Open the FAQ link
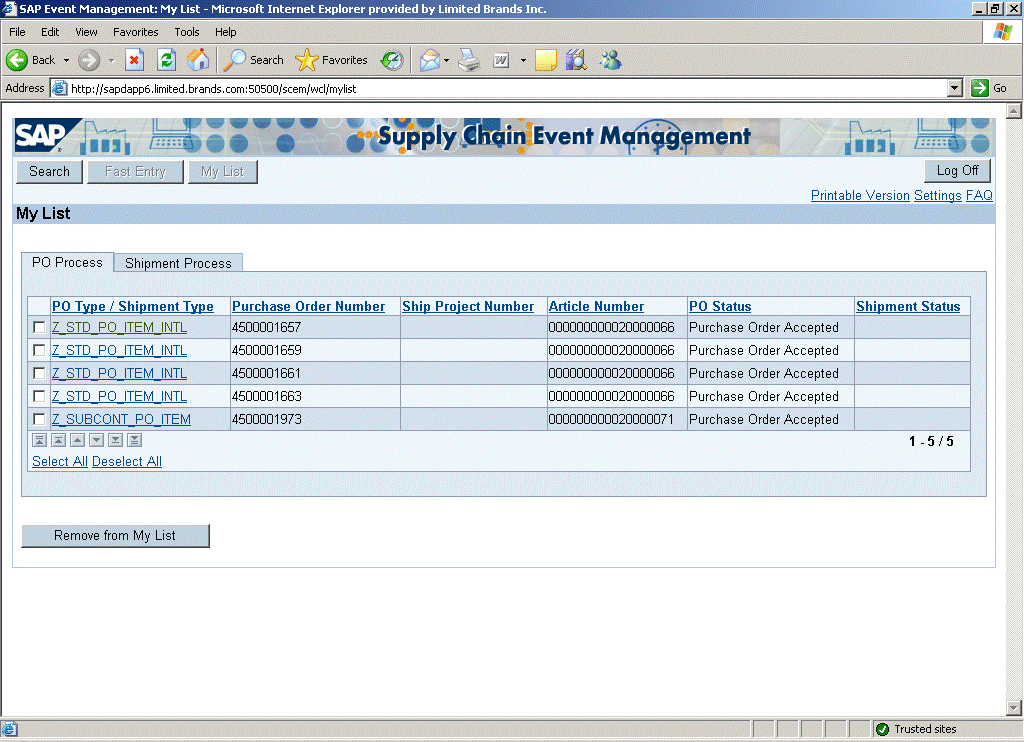Screen dimensions: 1024x742 coord(980,195)
